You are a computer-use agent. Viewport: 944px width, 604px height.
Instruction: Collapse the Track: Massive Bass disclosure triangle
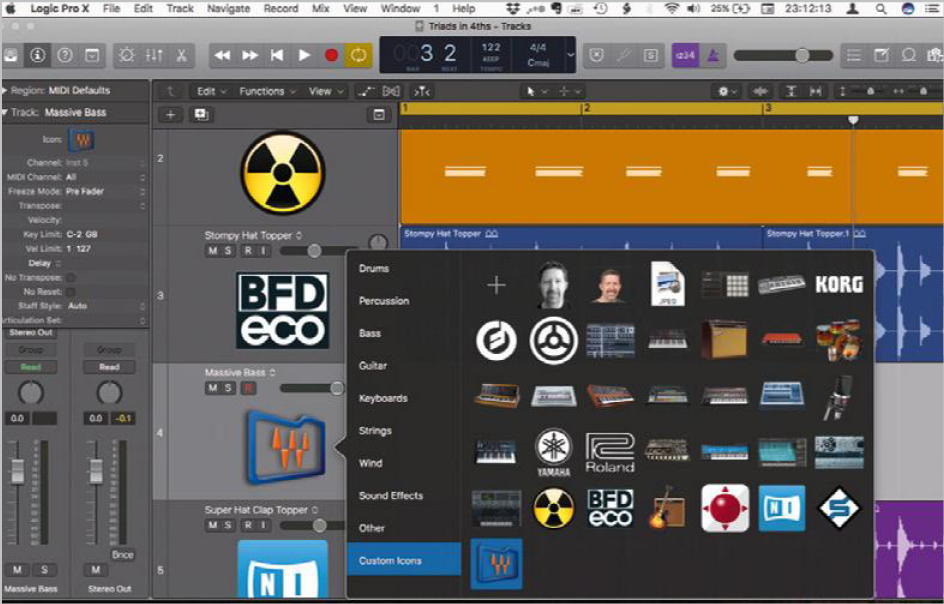(5, 113)
